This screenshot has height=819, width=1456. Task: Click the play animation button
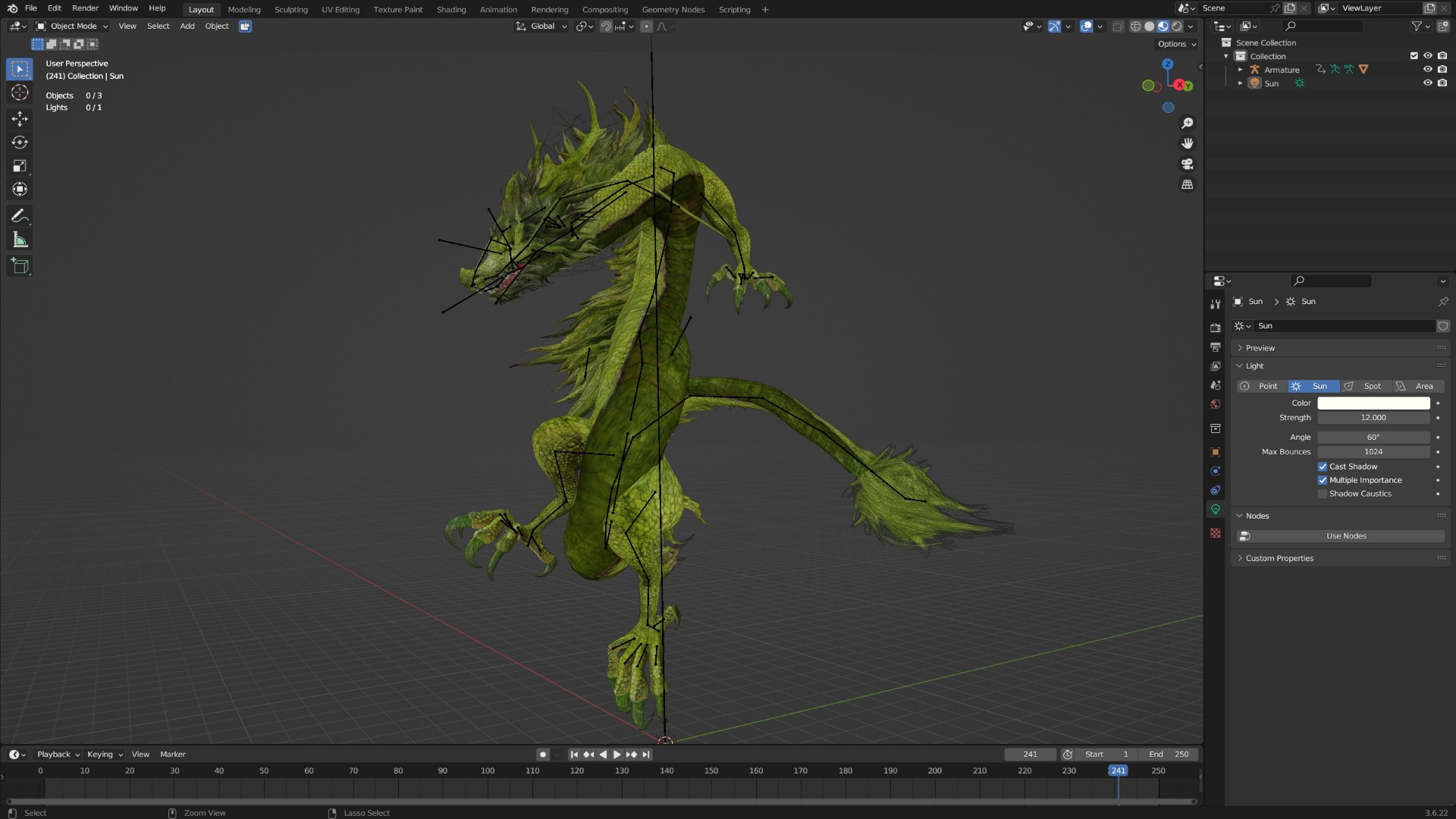pyautogui.click(x=617, y=755)
